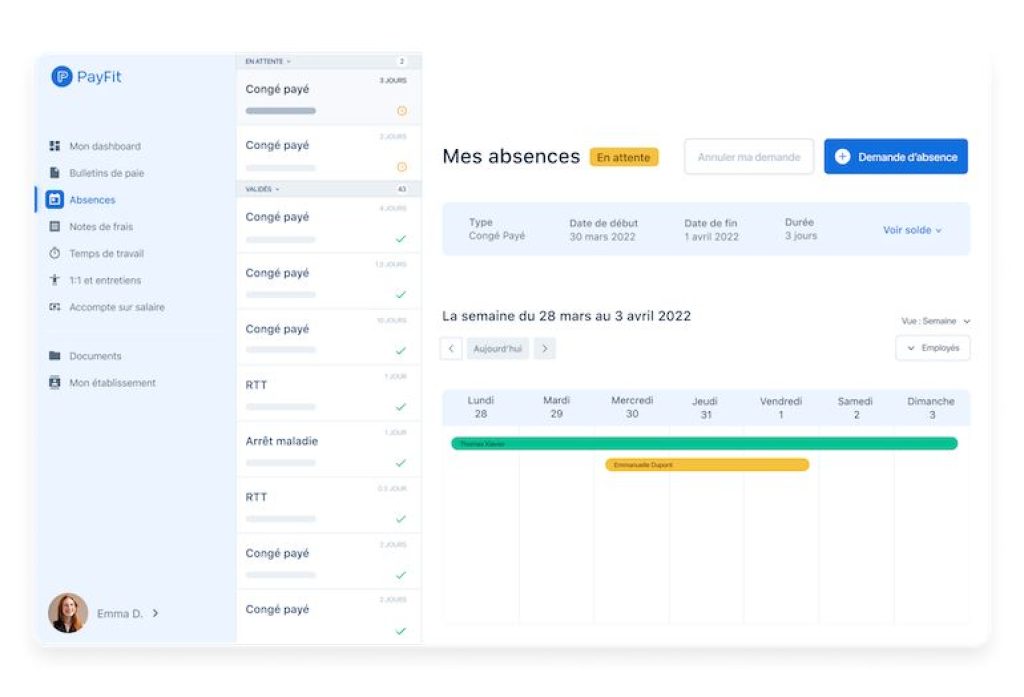
Task: Open Emma D. profile avatar
Action: [68, 613]
